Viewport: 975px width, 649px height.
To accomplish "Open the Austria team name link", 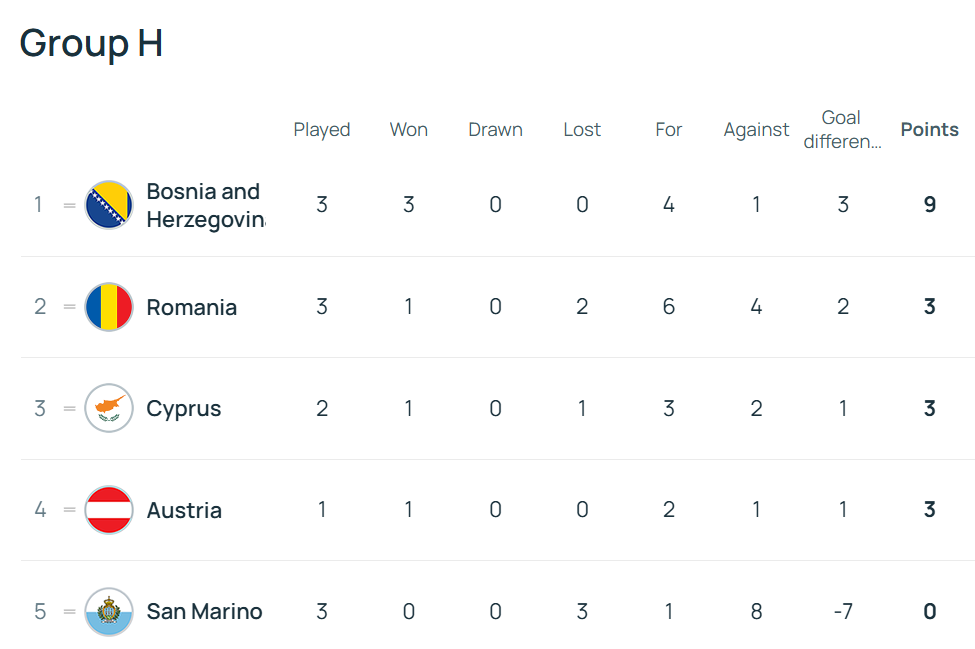I will click(x=184, y=510).
